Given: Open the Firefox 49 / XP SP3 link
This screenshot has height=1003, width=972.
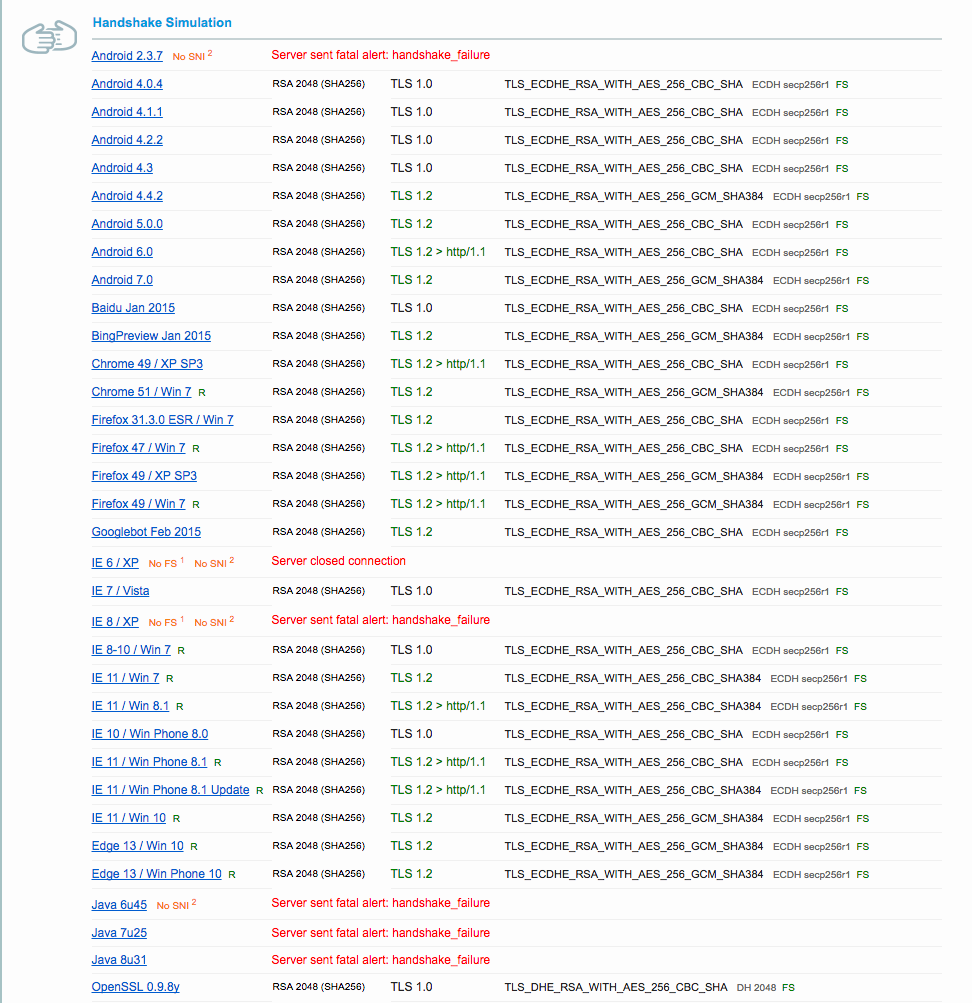Looking at the screenshot, I should point(144,476).
